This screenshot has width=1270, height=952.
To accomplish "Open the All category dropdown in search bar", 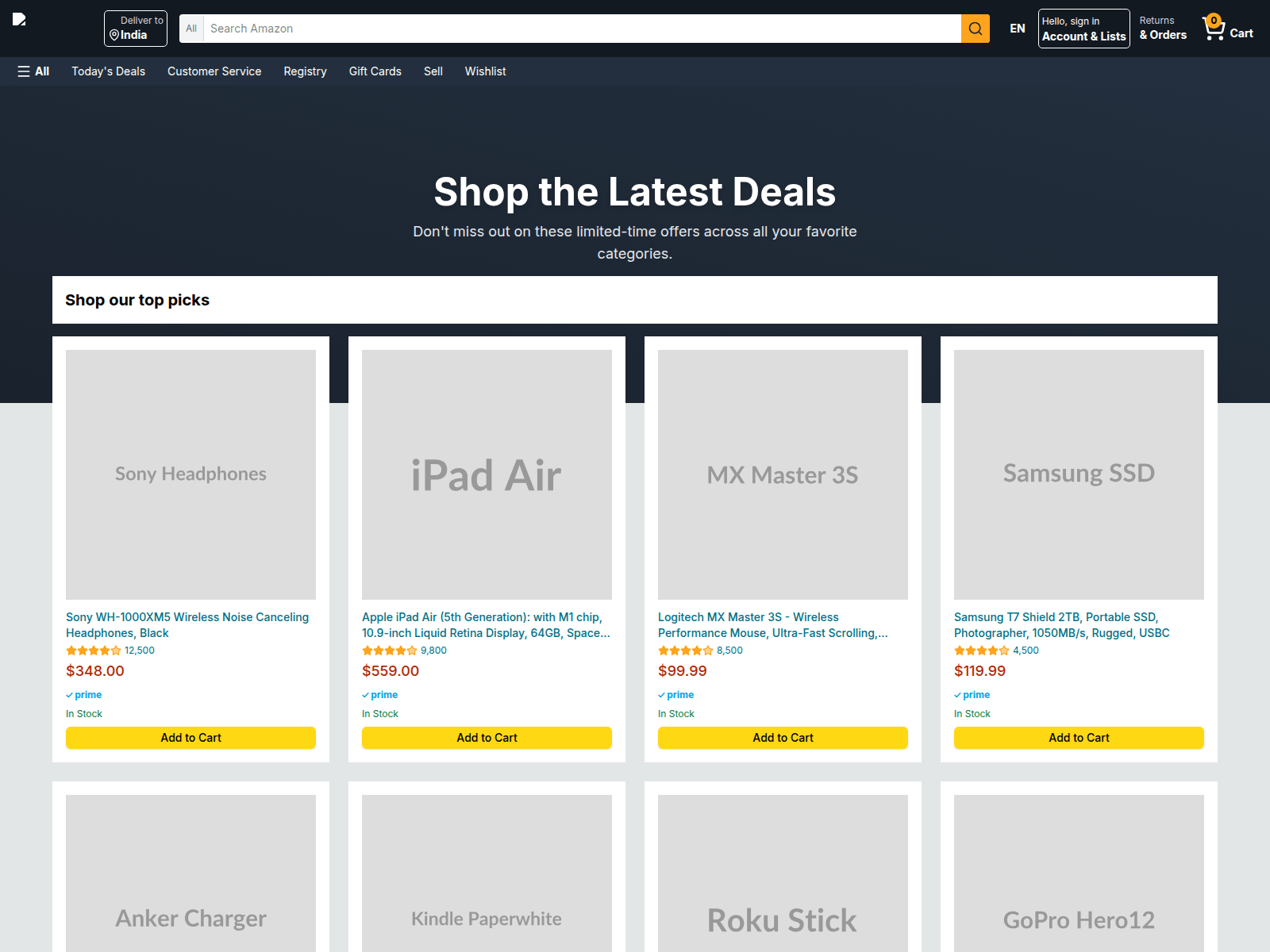I will (x=191, y=29).
